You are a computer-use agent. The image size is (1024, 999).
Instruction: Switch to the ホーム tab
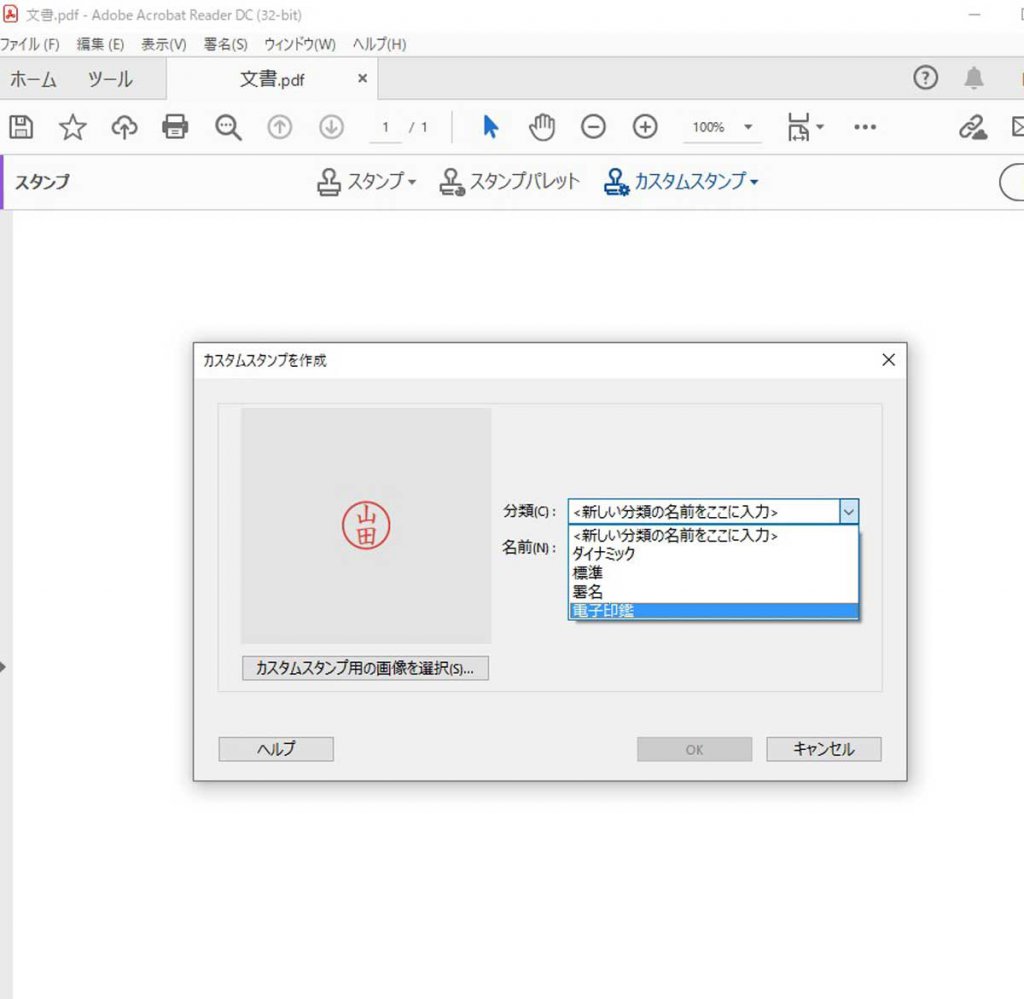point(33,80)
